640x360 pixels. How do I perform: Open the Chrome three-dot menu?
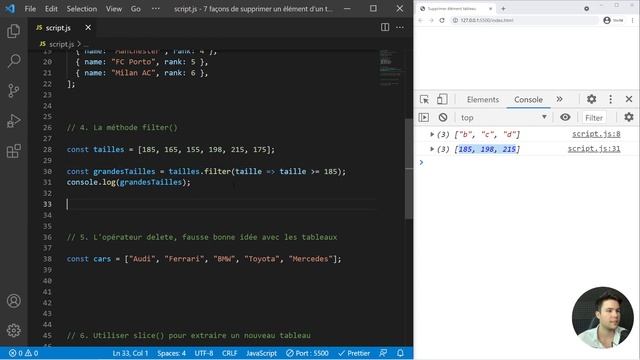633,20
